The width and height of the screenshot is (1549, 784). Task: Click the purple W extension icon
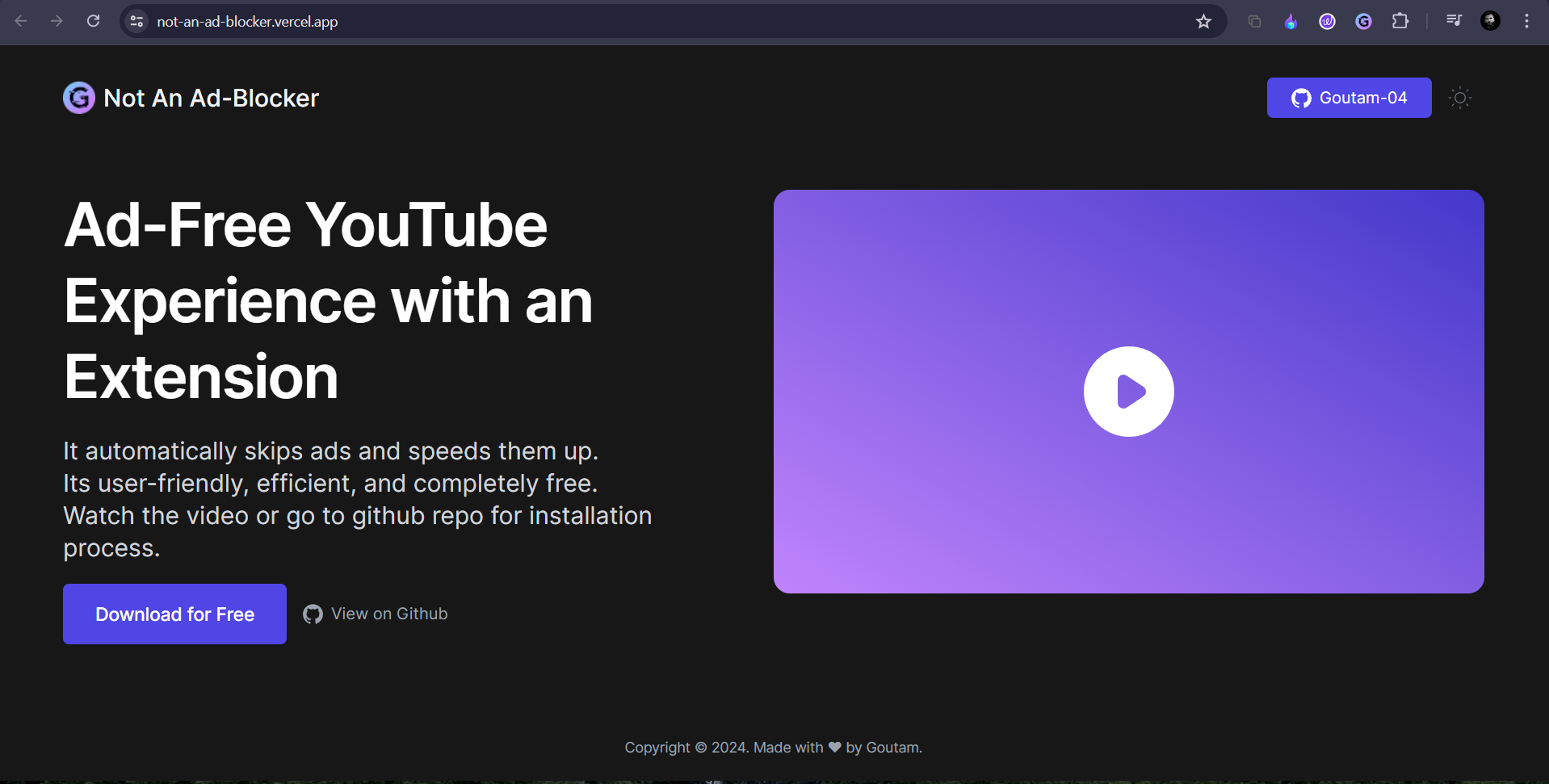tap(1327, 21)
